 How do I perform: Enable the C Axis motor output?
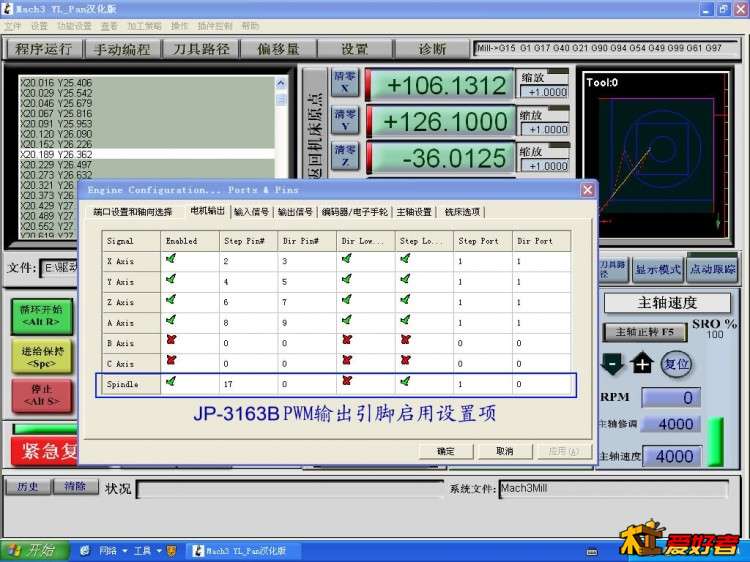coord(171,360)
